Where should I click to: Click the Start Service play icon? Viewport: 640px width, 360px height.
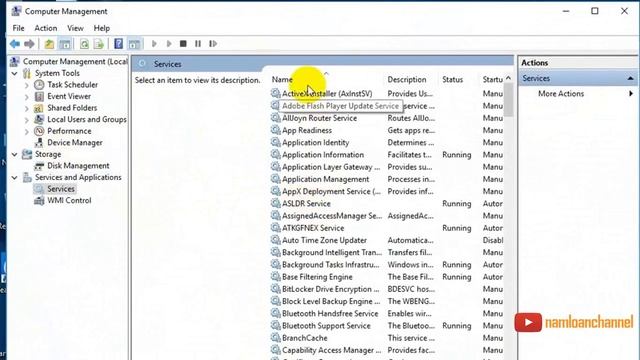pyautogui.click(x=154, y=44)
